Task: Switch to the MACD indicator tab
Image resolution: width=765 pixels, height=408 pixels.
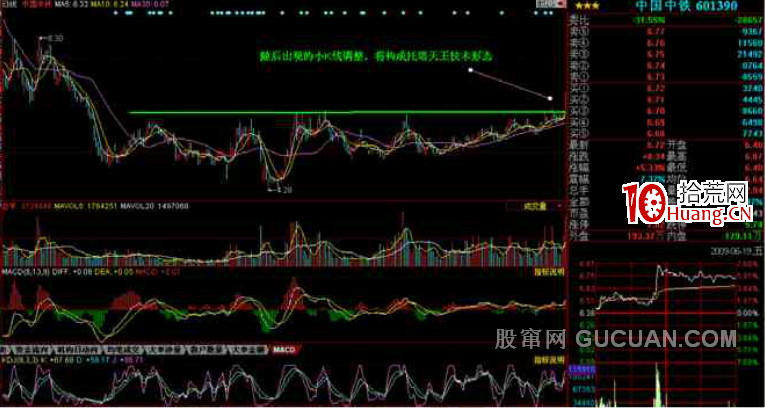Action: tap(283, 349)
